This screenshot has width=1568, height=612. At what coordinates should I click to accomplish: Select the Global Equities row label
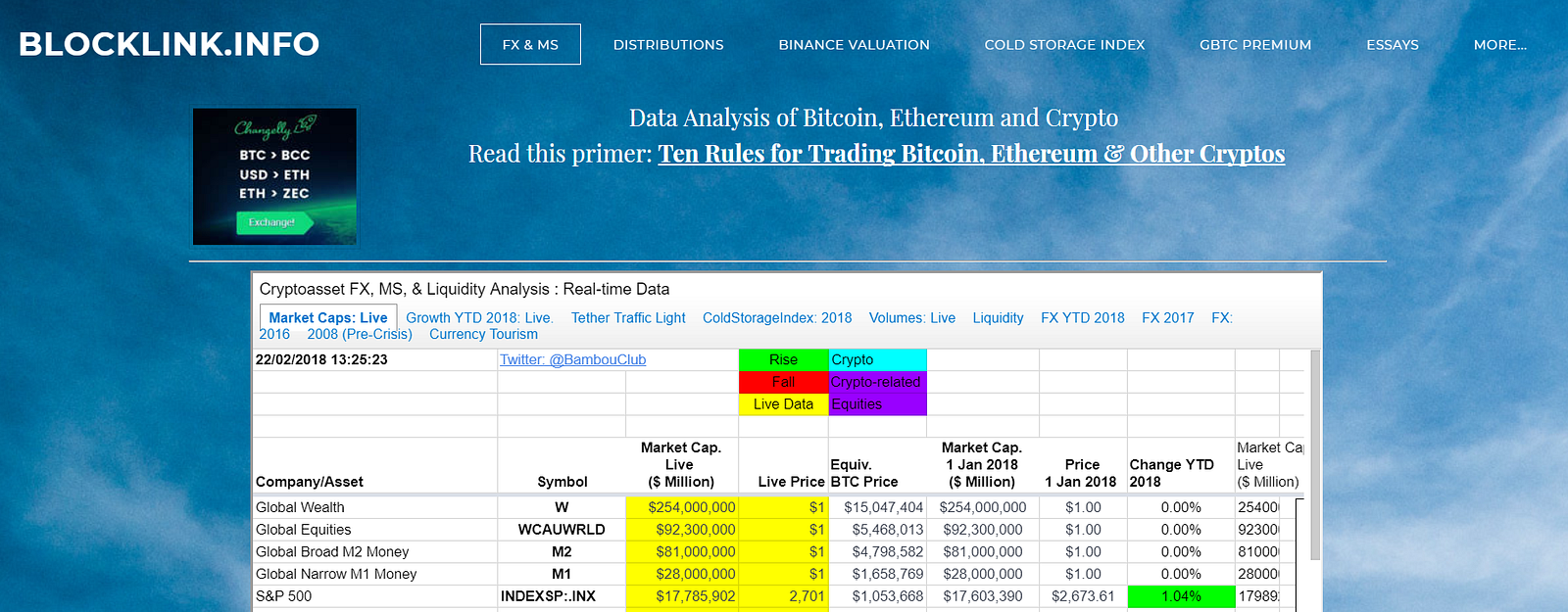[303, 530]
